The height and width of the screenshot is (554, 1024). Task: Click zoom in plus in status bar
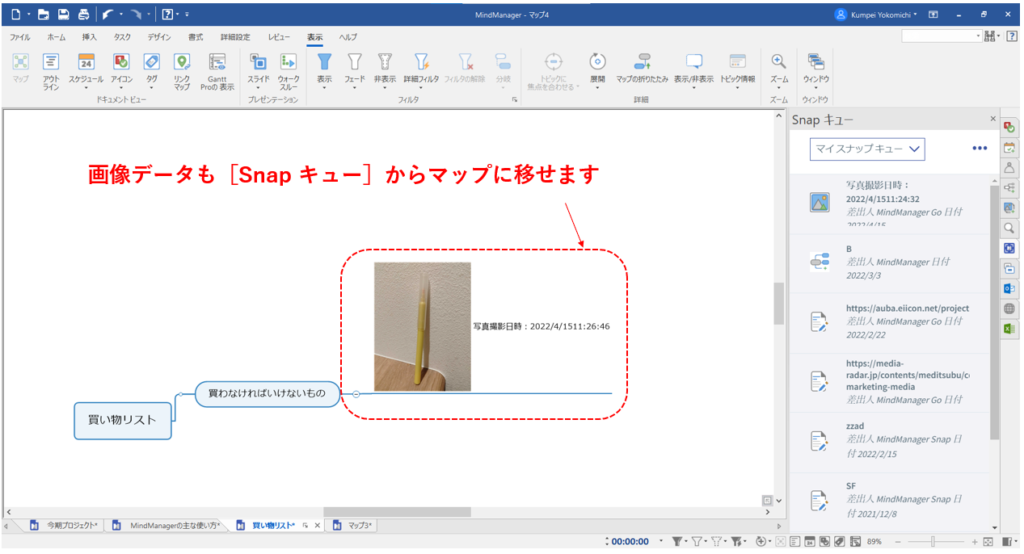click(974, 542)
